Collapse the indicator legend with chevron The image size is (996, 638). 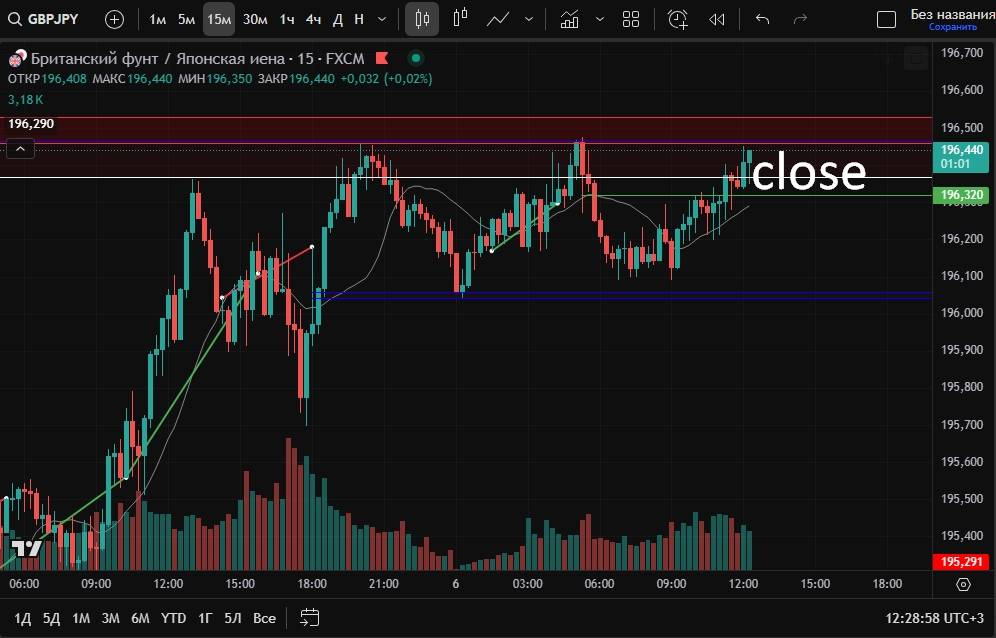(21, 149)
